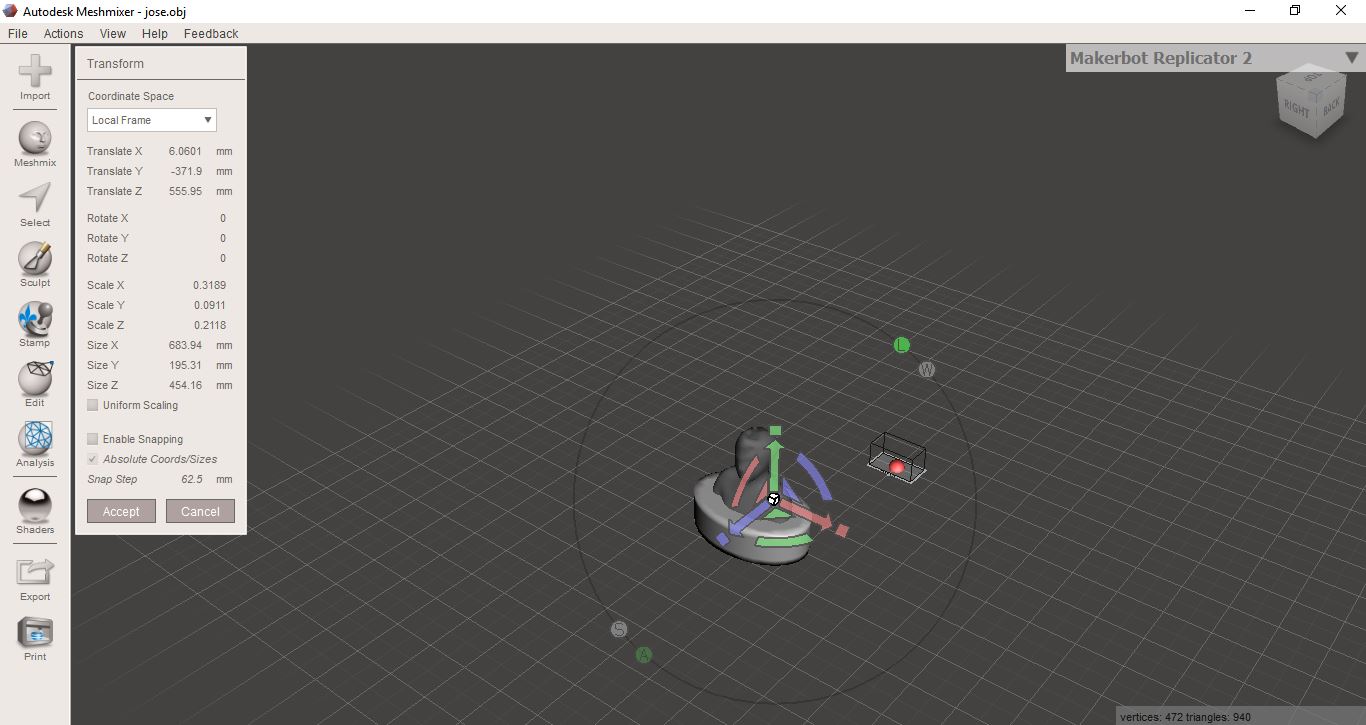Image resolution: width=1366 pixels, height=725 pixels.
Task: Click the Translate Y value field
Action: pyautogui.click(x=185, y=171)
